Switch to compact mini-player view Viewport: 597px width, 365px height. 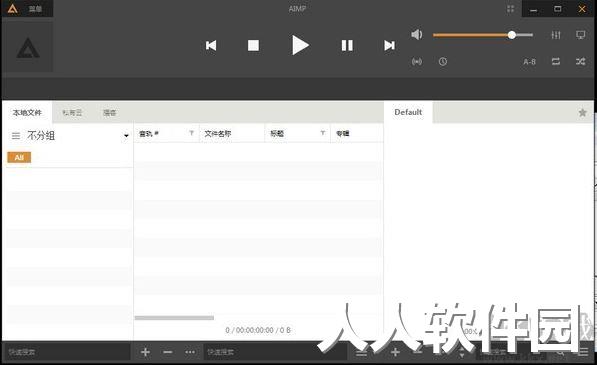pos(510,9)
